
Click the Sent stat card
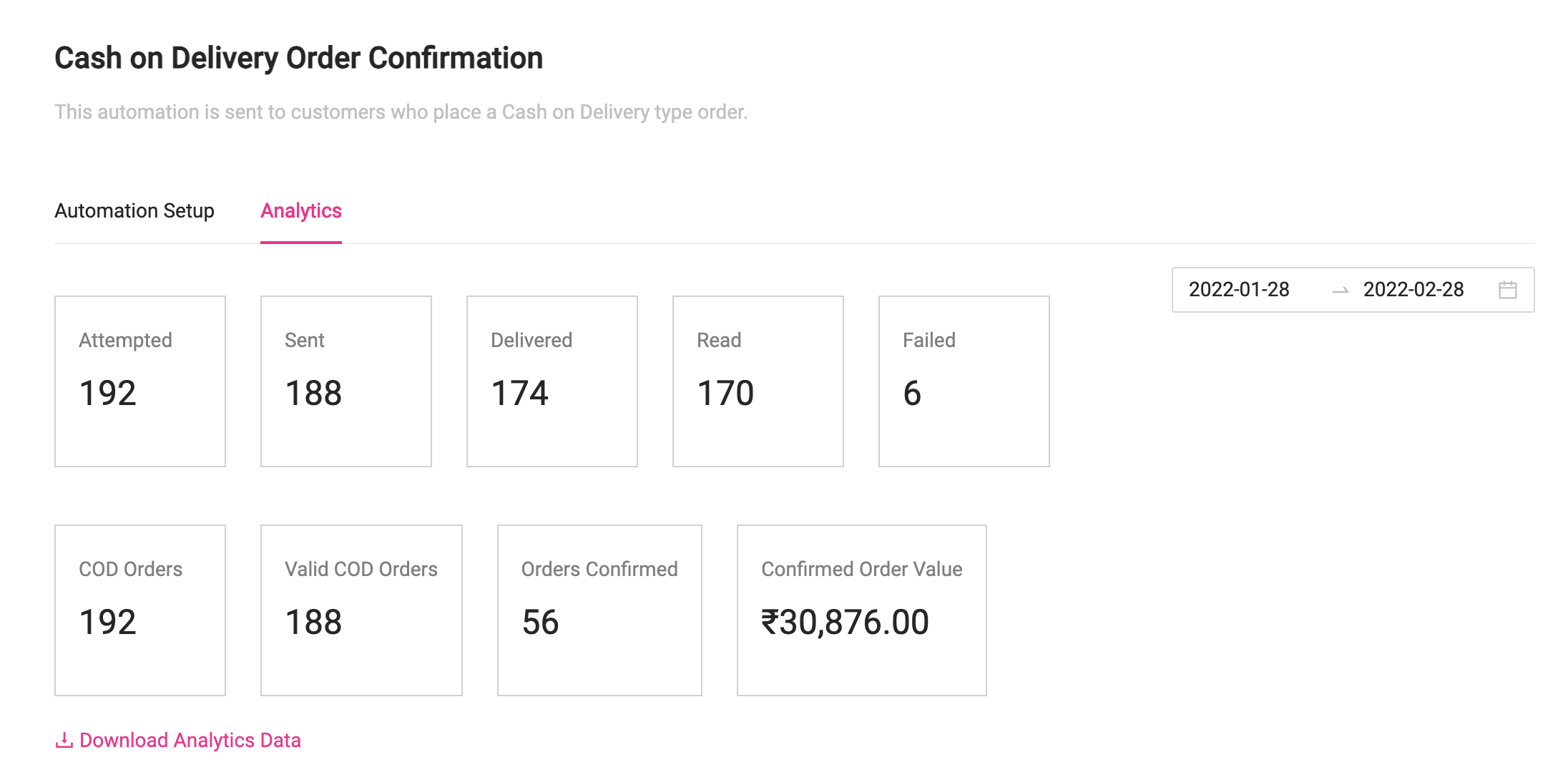click(x=346, y=381)
